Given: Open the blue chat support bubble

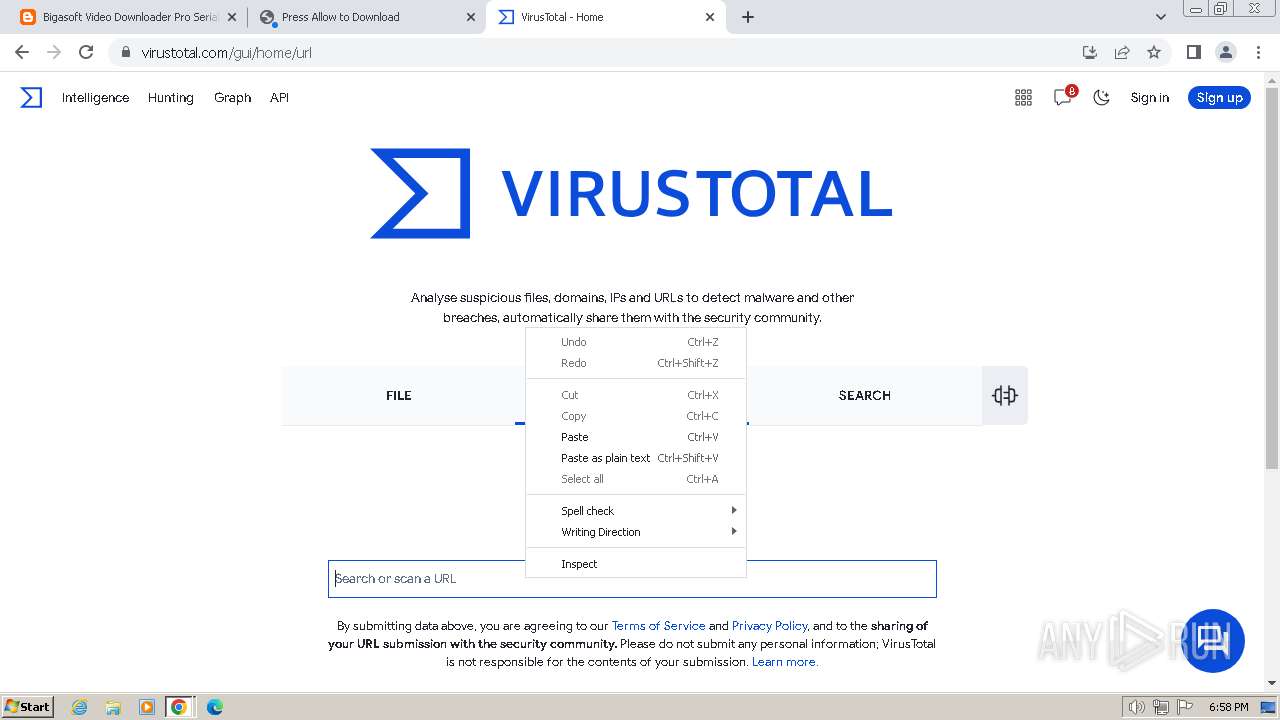Looking at the screenshot, I should pos(1214,640).
